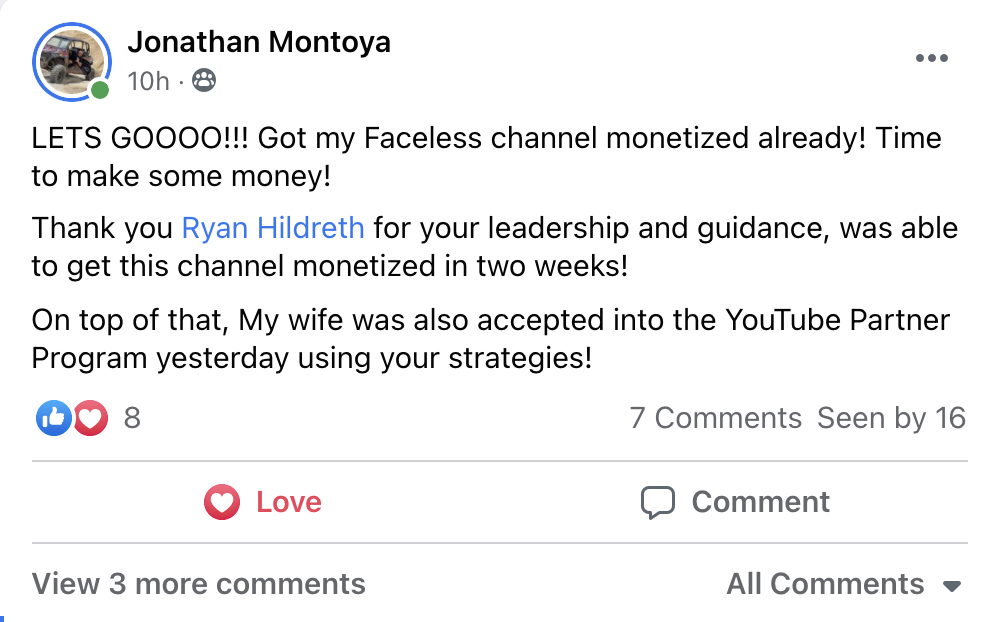Show the 7 Comments list
This screenshot has height=622, width=992.
(715, 418)
